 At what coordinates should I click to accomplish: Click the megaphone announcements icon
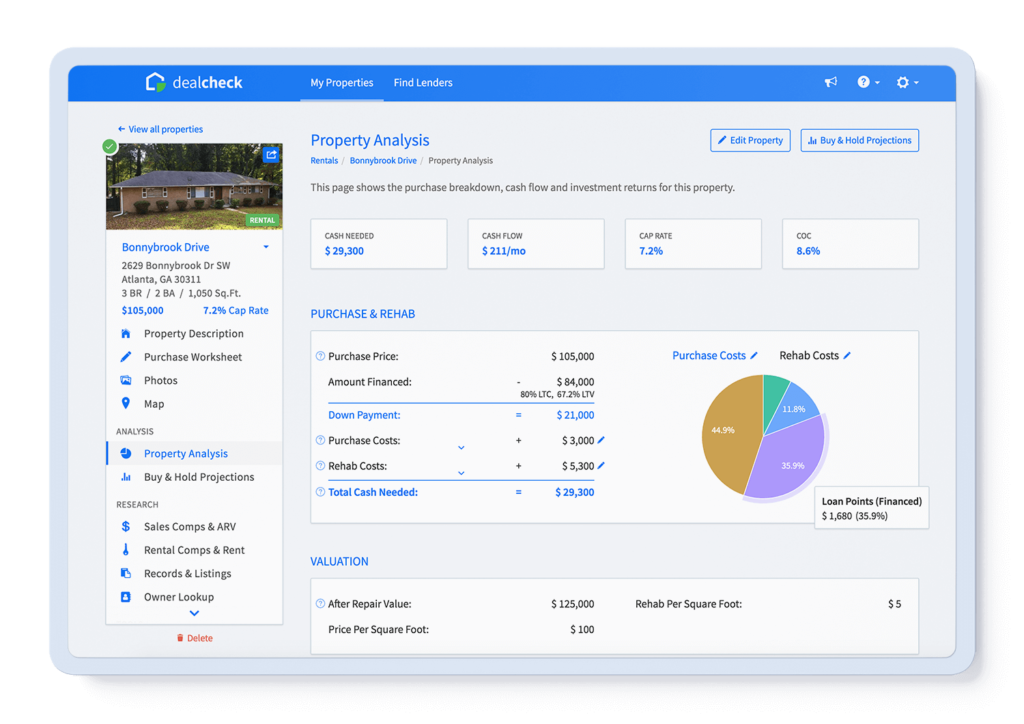pyautogui.click(x=831, y=82)
